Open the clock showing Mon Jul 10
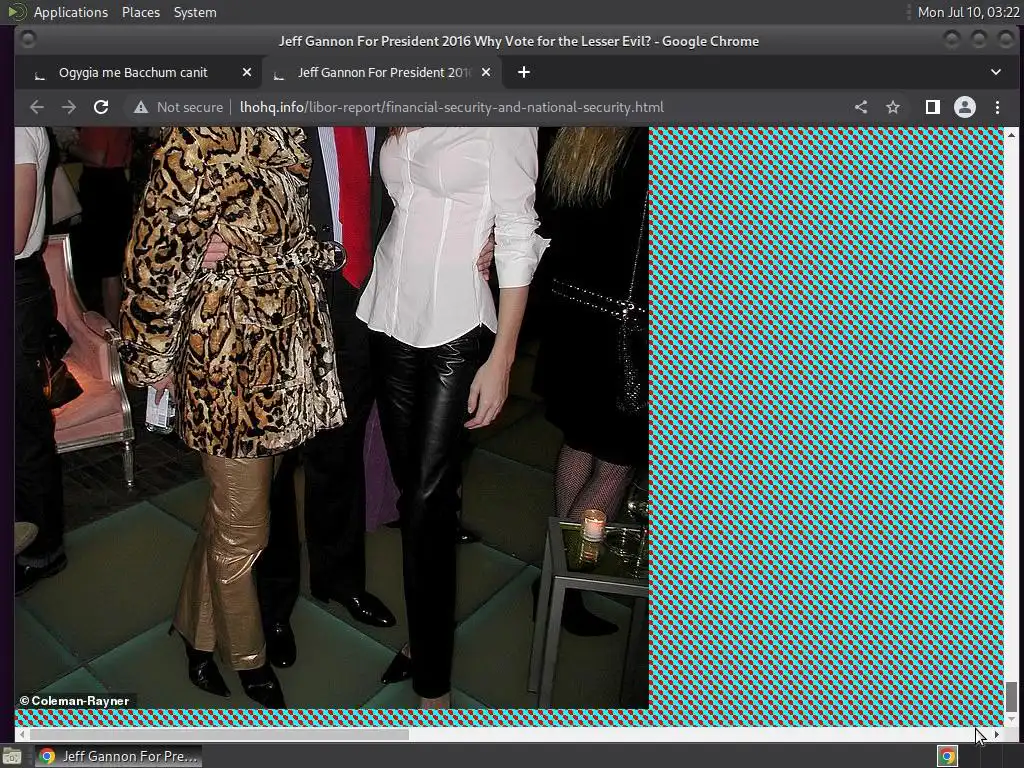 coord(968,12)
